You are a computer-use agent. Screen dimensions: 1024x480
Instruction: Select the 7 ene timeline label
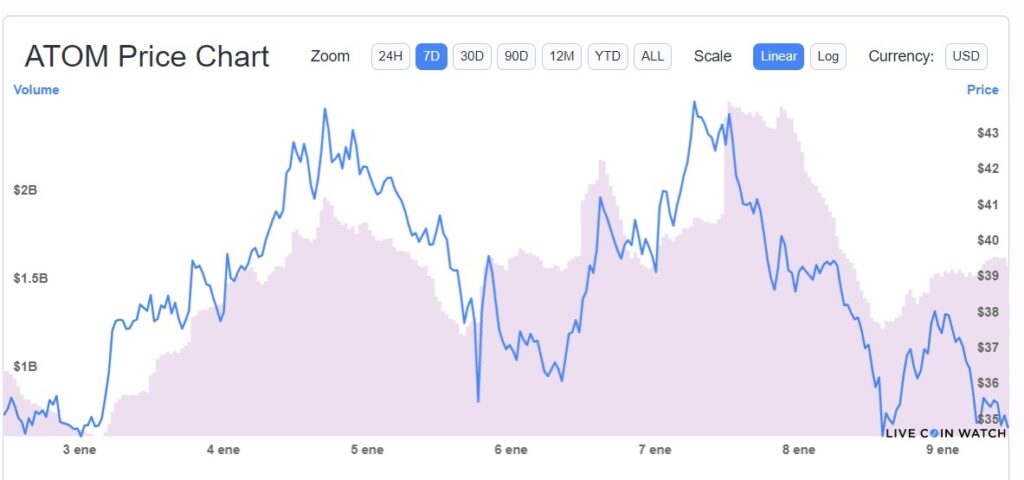[654, 450]
